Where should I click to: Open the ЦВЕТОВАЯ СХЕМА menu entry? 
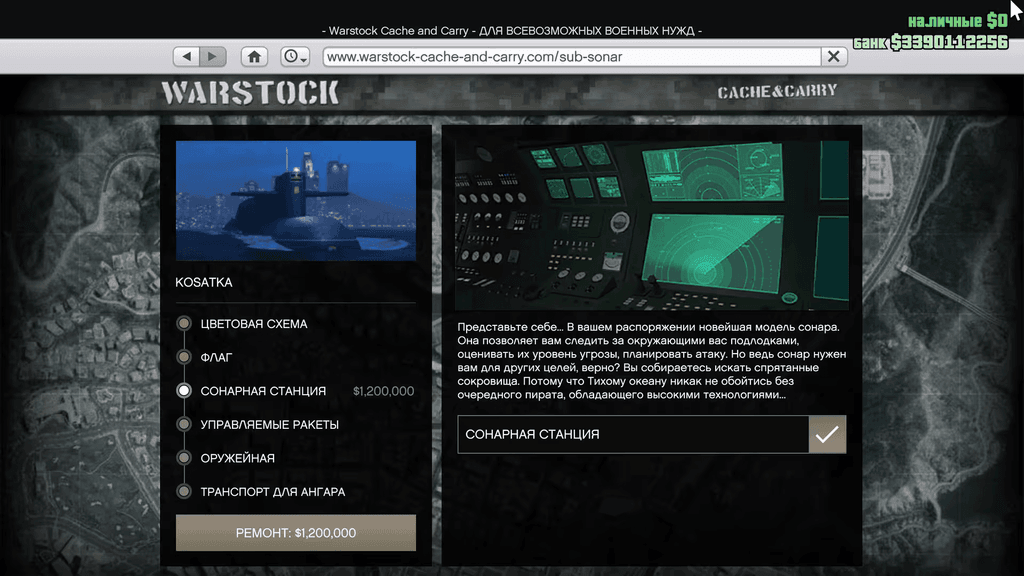[x=254, y=324]
